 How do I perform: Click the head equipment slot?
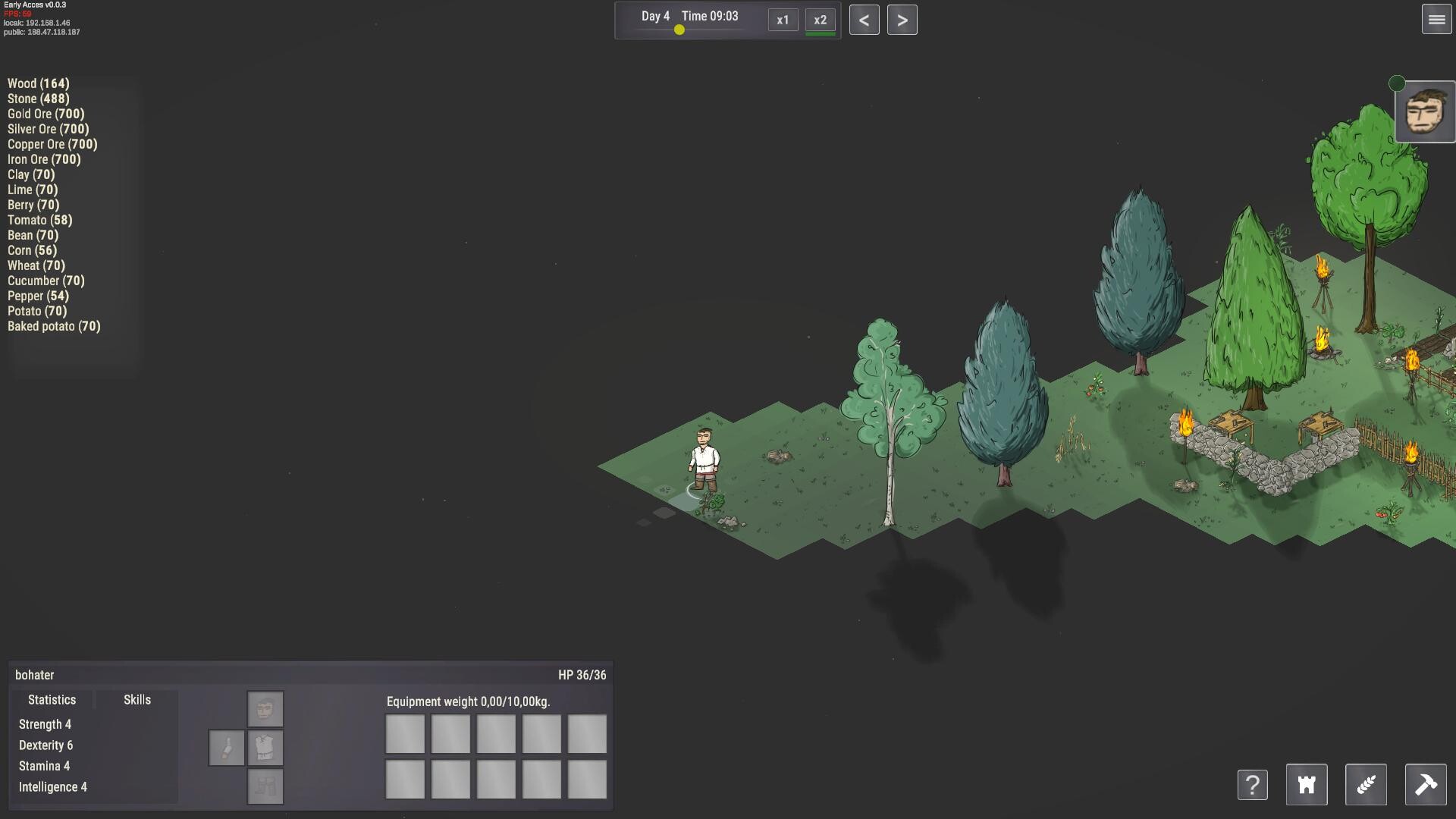pos(265,709)
